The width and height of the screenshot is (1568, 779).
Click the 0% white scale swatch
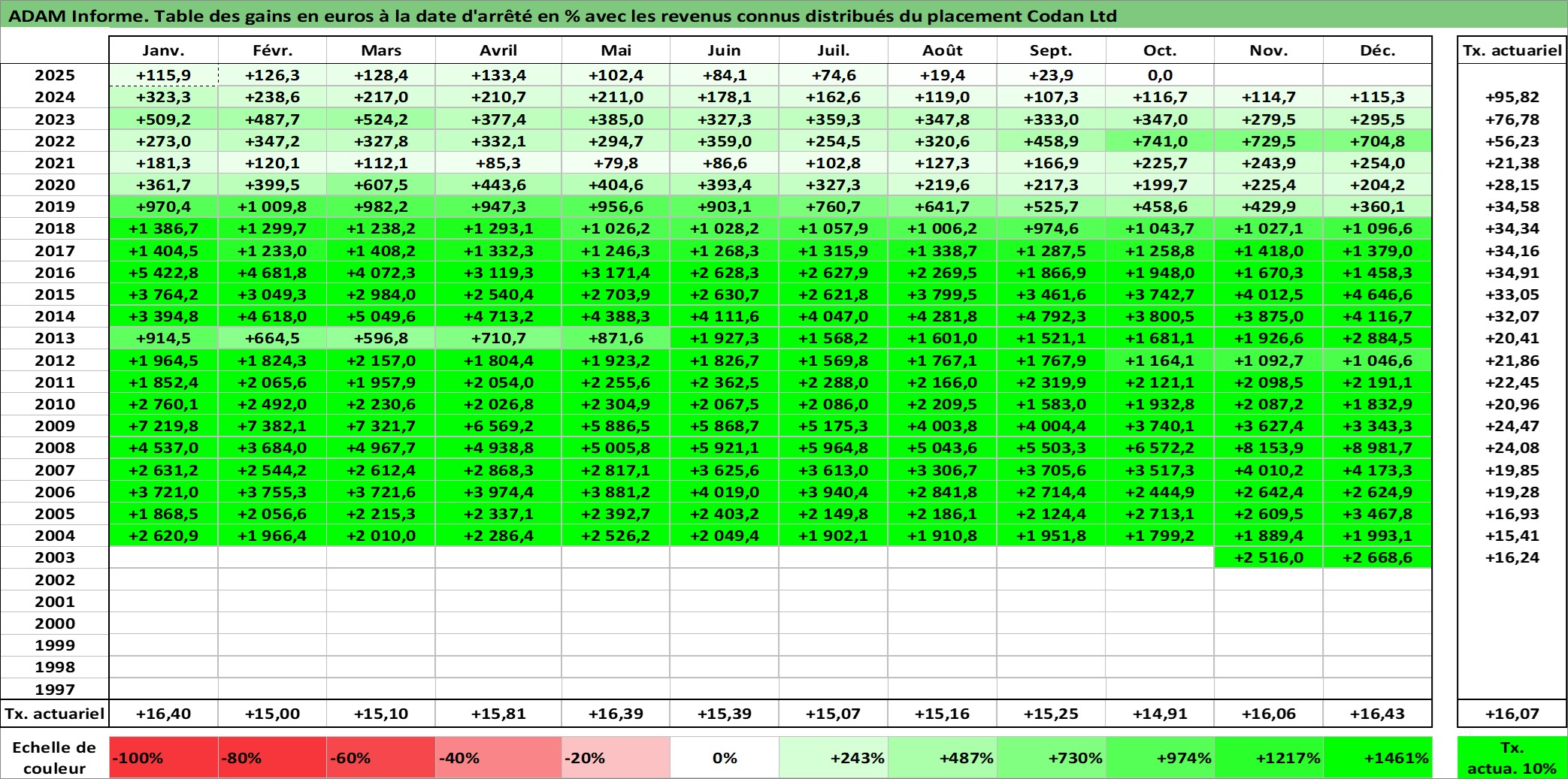tap(725, 757)
